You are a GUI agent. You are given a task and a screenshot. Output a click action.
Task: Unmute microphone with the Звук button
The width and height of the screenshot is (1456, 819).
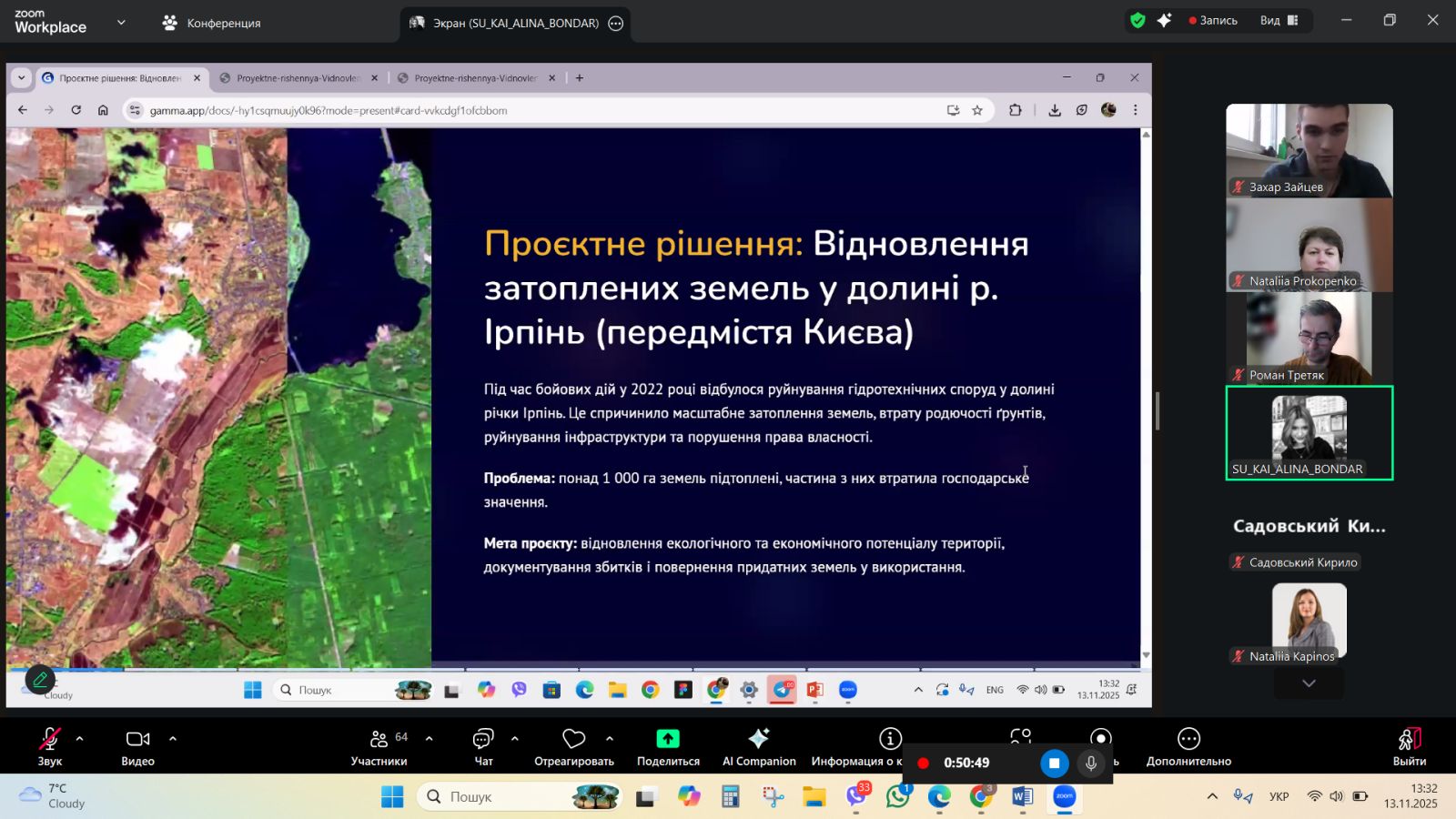tap(49, 745)
